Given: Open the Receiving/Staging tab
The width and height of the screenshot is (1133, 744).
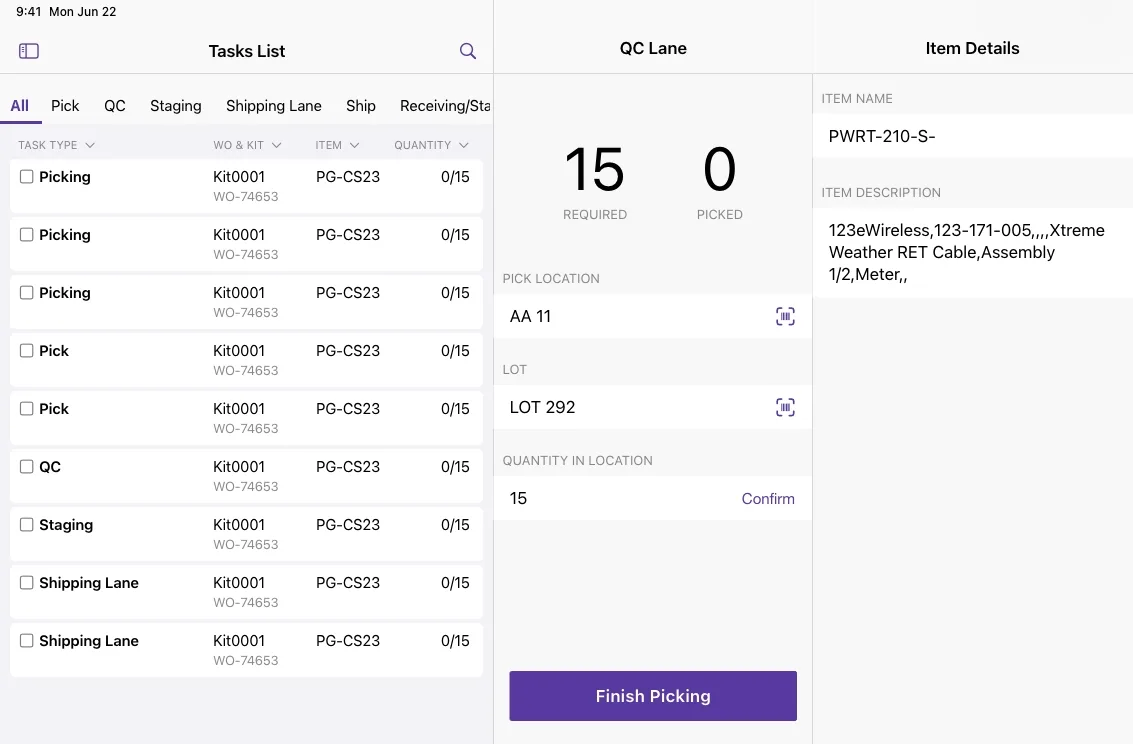Looking at the screenshot, I should [x=445, y=105].
